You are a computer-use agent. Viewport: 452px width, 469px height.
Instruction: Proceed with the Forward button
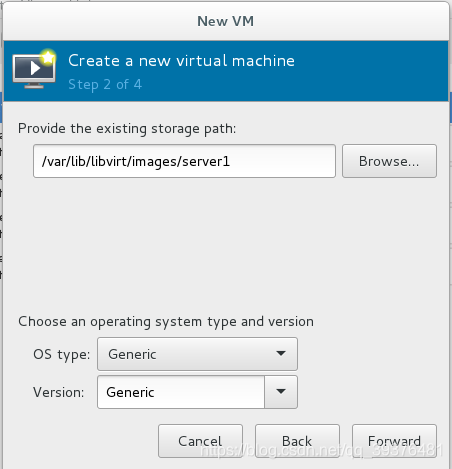394,441
